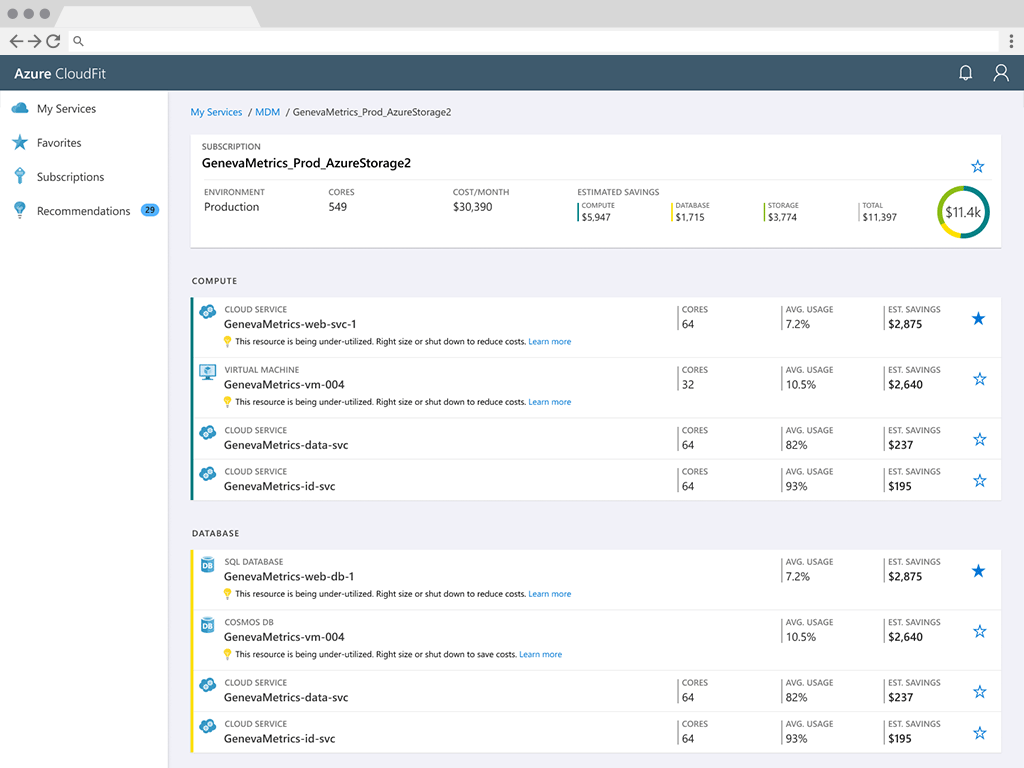Click the $11.4k savings donut chart

tap(963, 212)
